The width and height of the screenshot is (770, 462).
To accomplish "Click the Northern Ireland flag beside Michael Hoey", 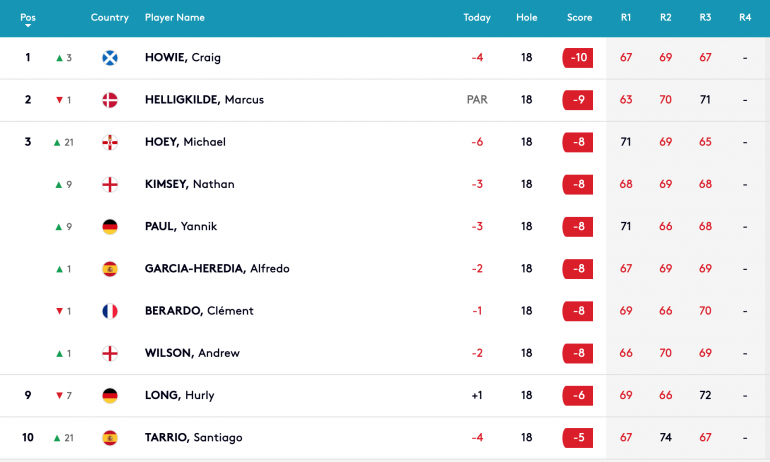I will (x=110, y=142).
